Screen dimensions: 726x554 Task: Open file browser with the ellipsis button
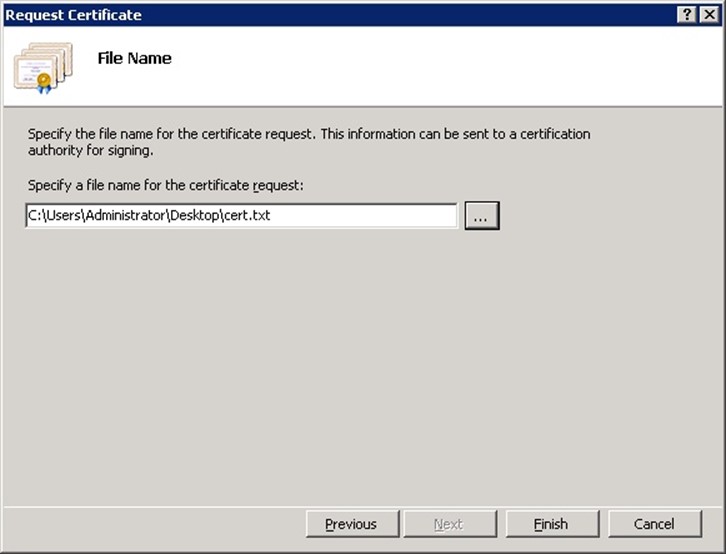pos(481,215)
